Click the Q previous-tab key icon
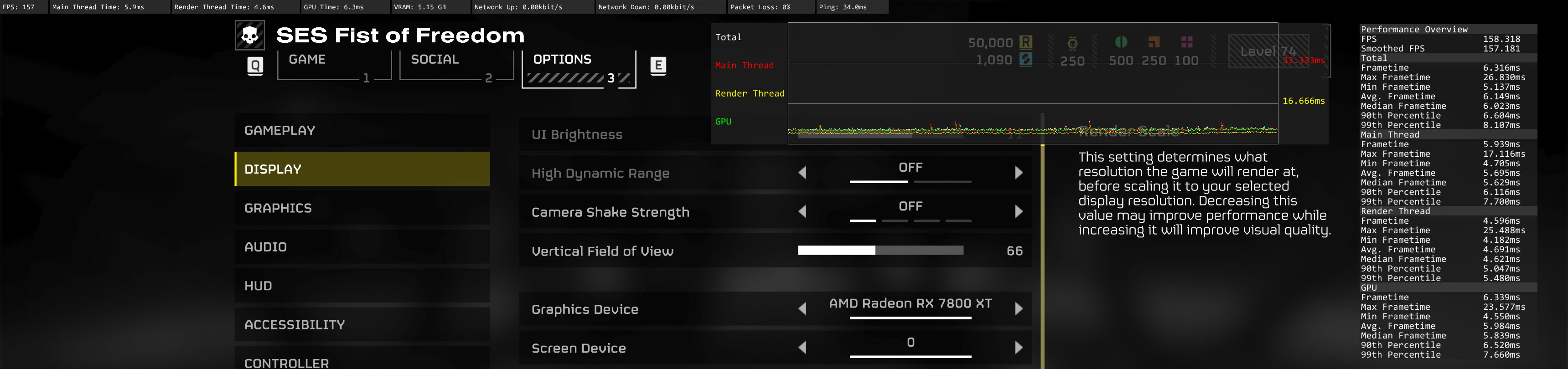This screenshot has height=369, width=1568. click(x=255, y=66)
